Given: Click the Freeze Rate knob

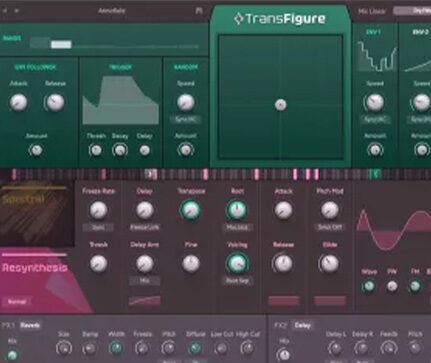Looking at the screenshot, I should point(98,210).
